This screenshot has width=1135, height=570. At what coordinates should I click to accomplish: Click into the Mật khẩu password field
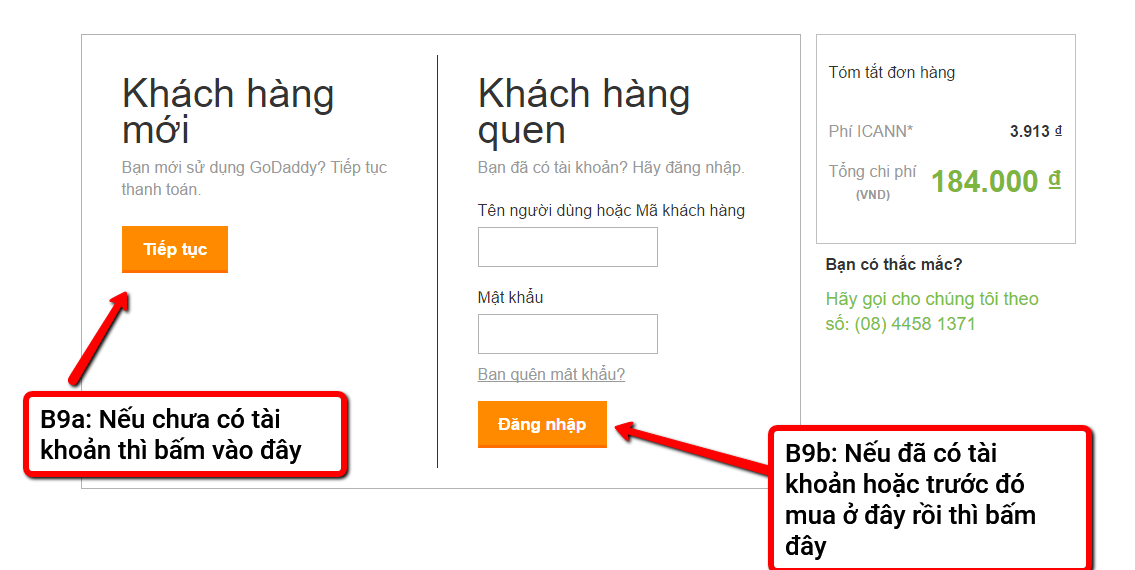point(567,334)
